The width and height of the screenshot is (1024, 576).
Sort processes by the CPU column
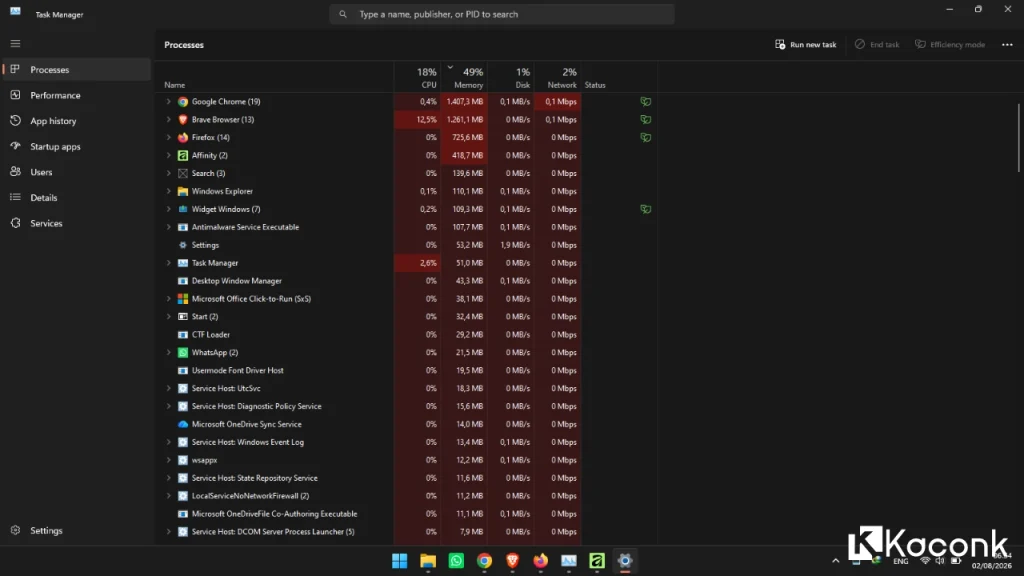pyautogui.click(x=417, y=77)
